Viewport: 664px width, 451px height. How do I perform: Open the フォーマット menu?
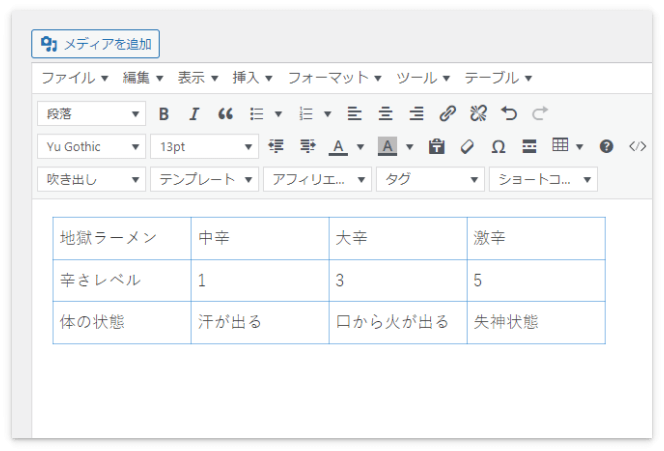pyautogui.click(x=335, y=78)
